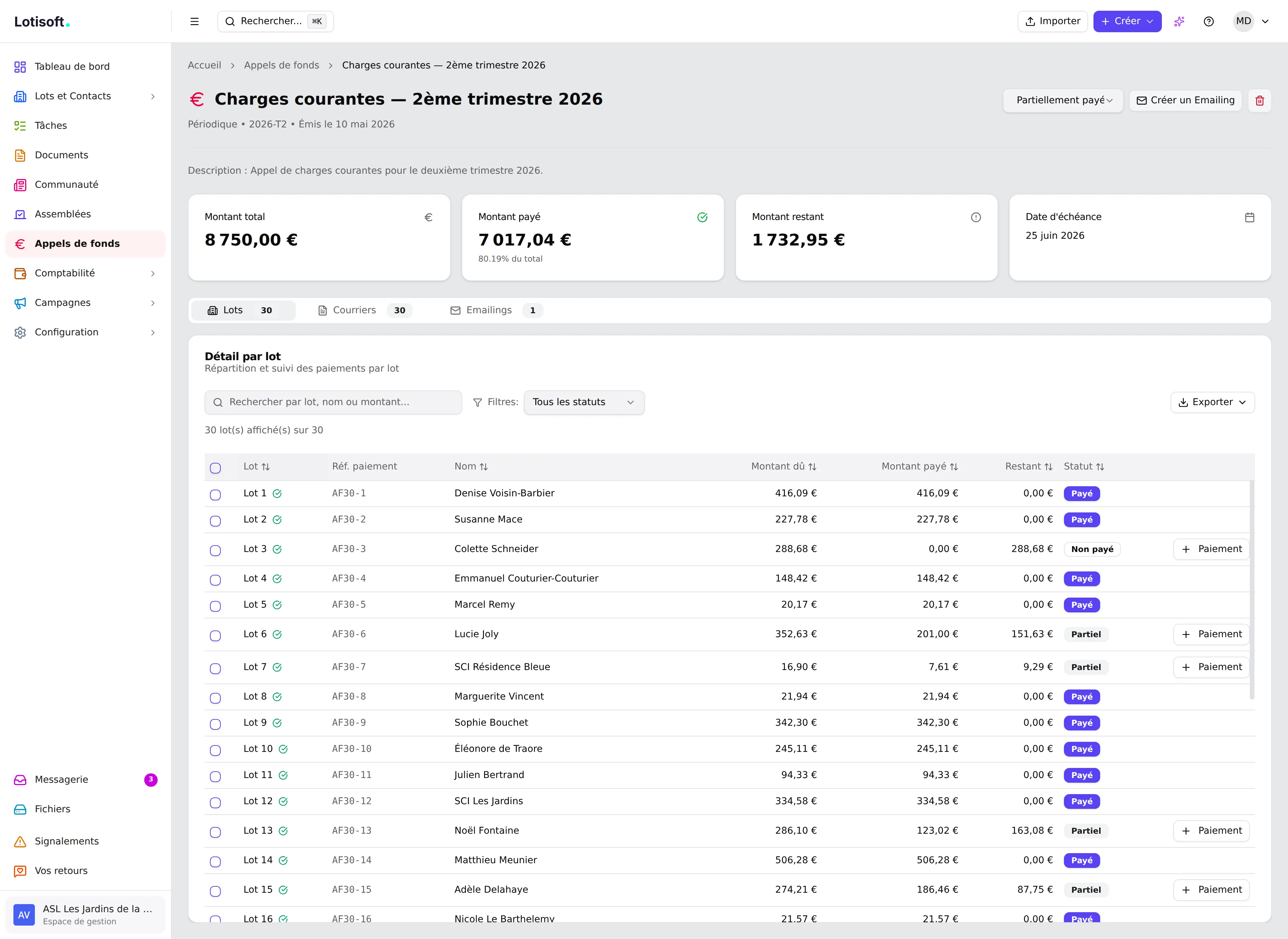The image size is (1288, 939).
Task: Click the Assemblées sidebar icon
Action: coord(20,215)
